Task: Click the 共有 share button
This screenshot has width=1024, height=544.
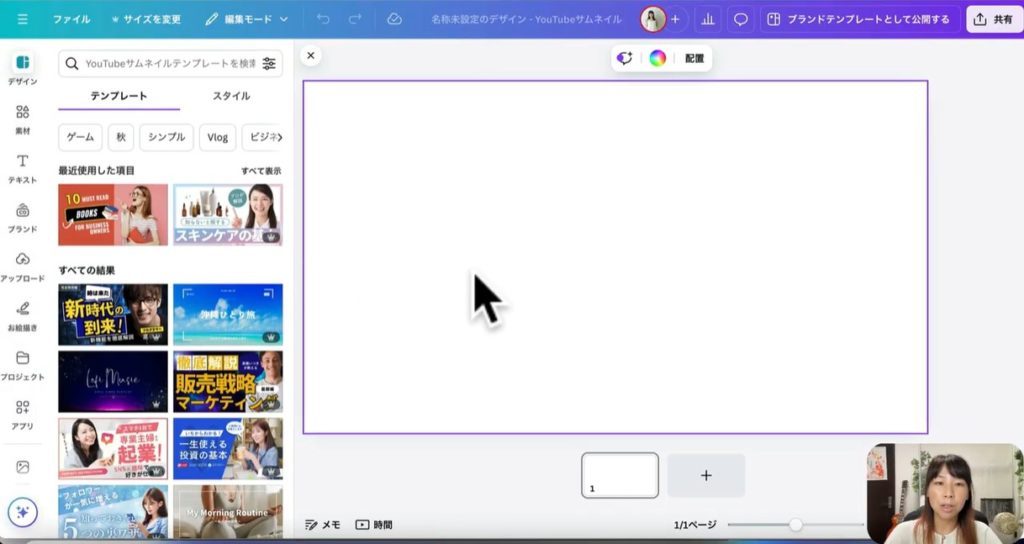Action: (993, 19)
